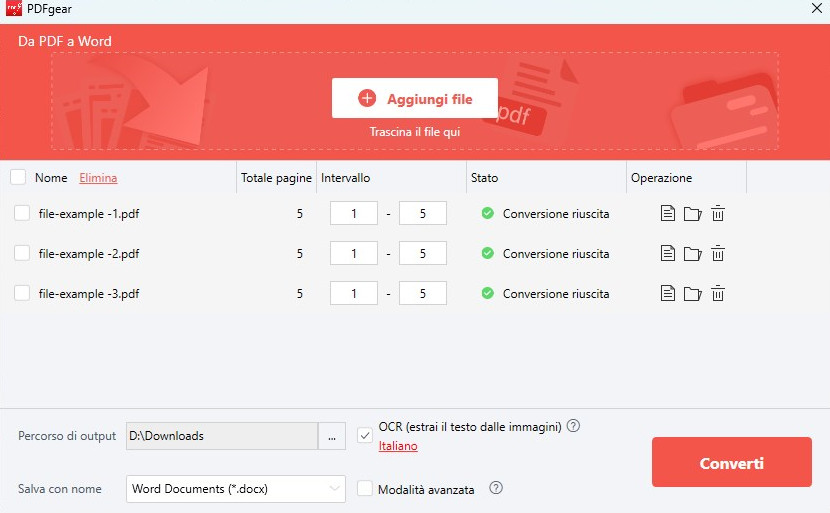Check the box for file-example -1.pdf
Screen dimensions: 830x513
click(x=22, y=213)
